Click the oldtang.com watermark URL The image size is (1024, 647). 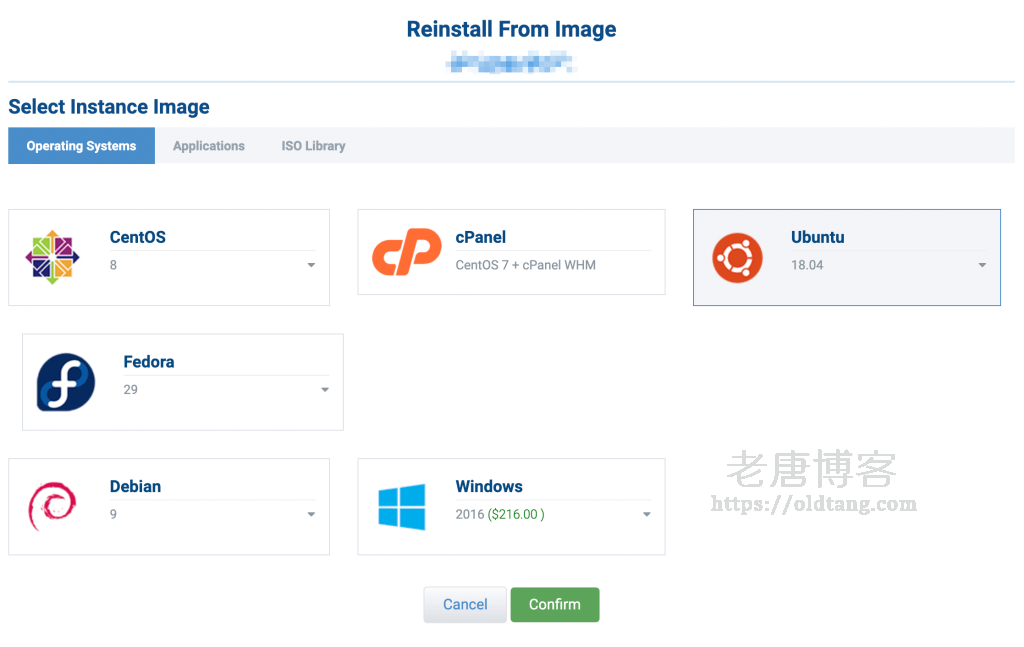(813, 504)
